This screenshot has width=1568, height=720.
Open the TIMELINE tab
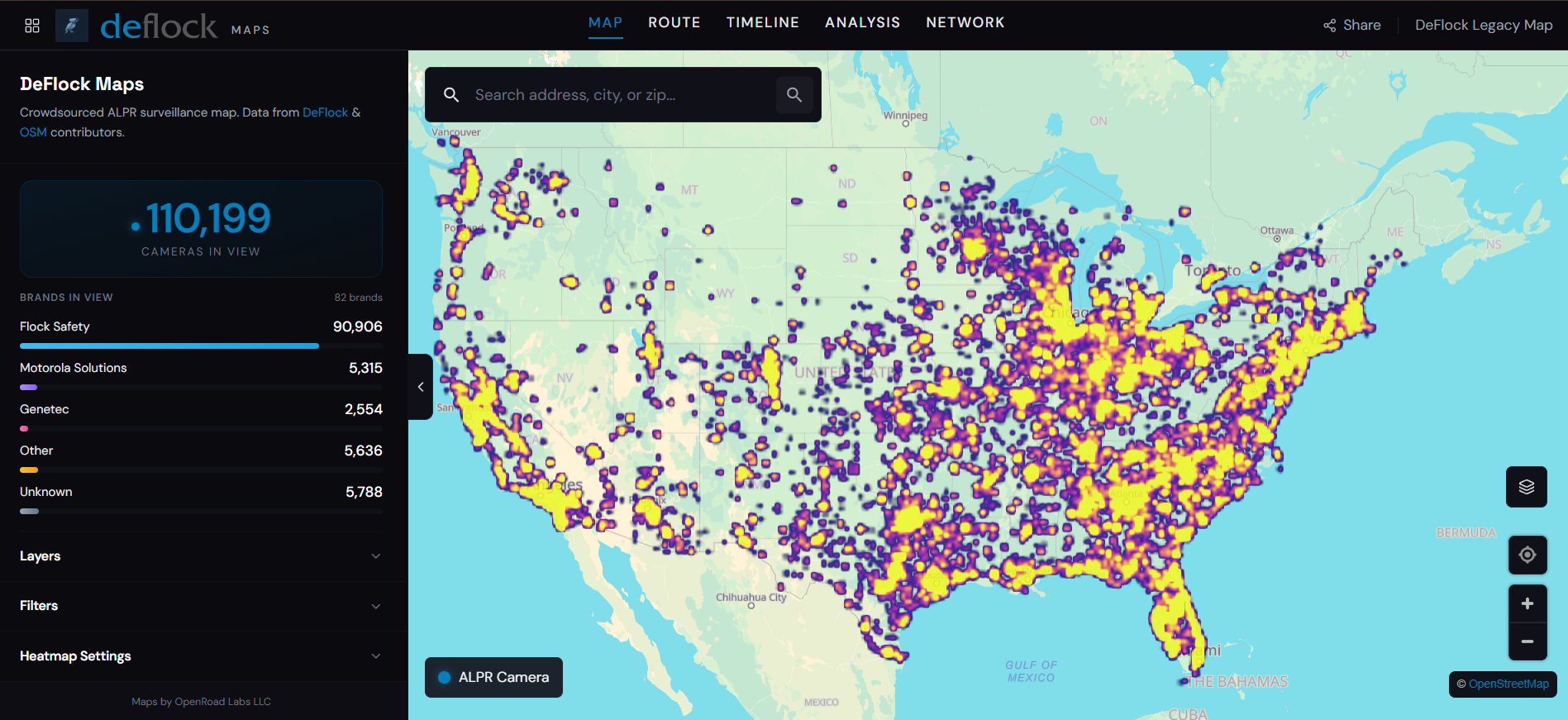(763, 22)
